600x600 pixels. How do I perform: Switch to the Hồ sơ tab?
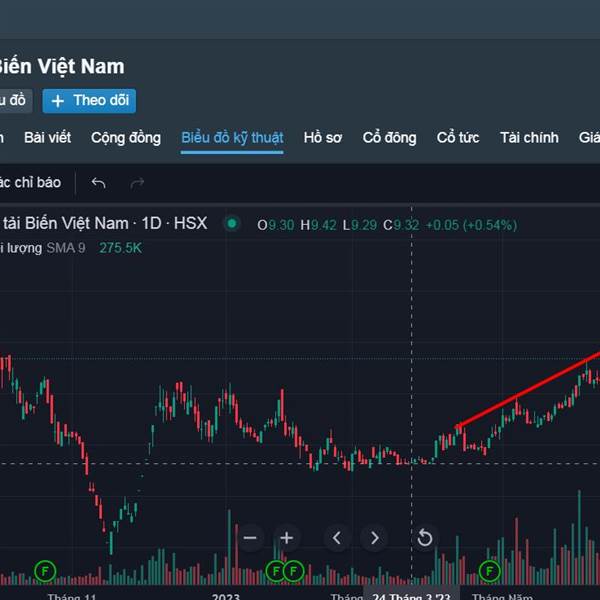[323, 138]
